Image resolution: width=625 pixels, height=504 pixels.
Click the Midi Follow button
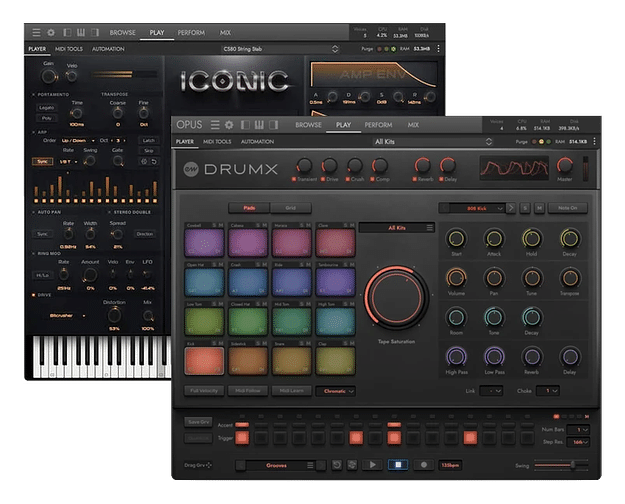tap(248, 391)
